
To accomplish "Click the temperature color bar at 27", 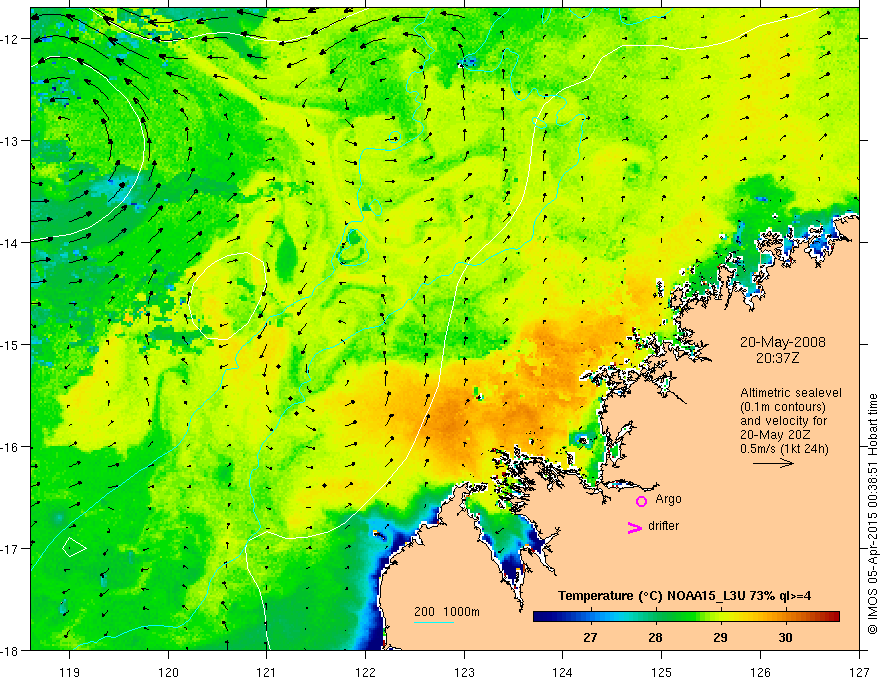I will 590,617.
